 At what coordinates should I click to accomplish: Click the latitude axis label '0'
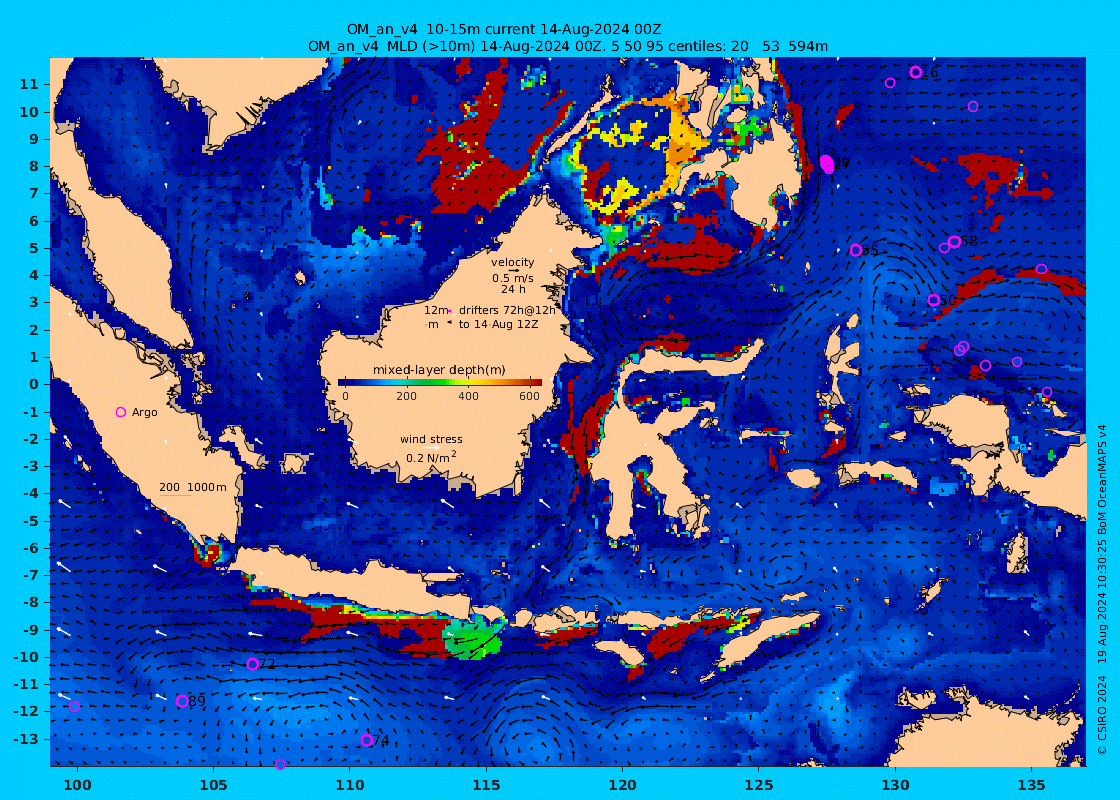coord(33,384)
